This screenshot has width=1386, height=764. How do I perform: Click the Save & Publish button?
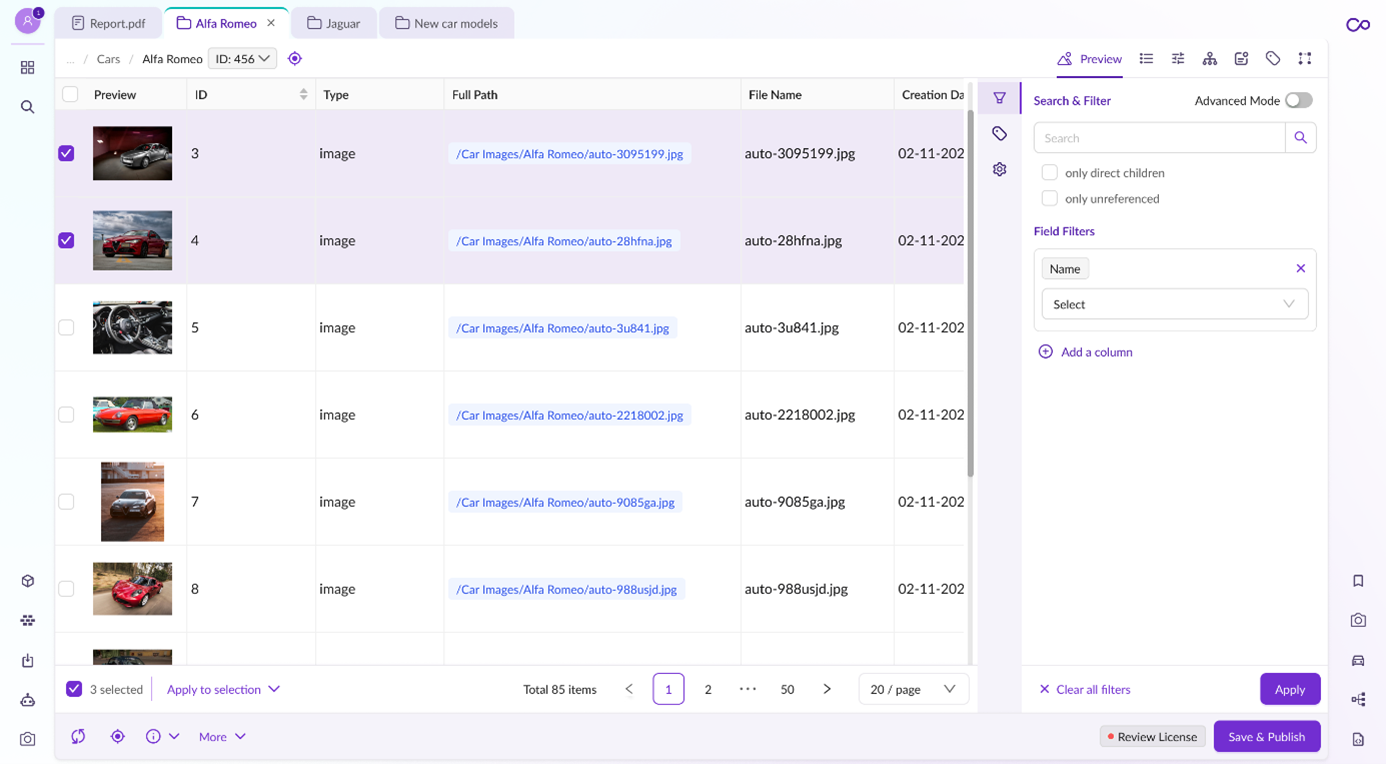(1267, 736)
